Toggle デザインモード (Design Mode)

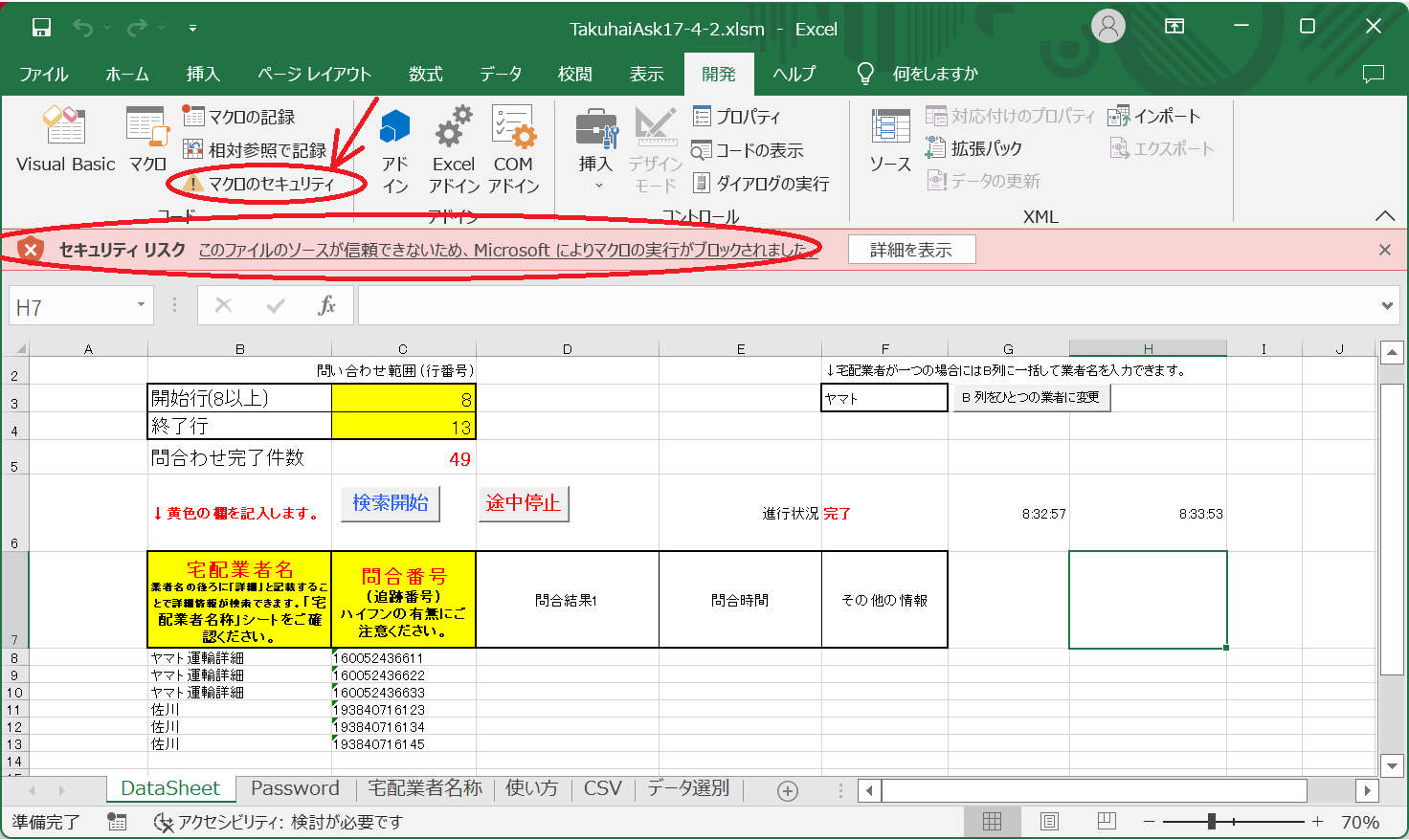(656, 151)
